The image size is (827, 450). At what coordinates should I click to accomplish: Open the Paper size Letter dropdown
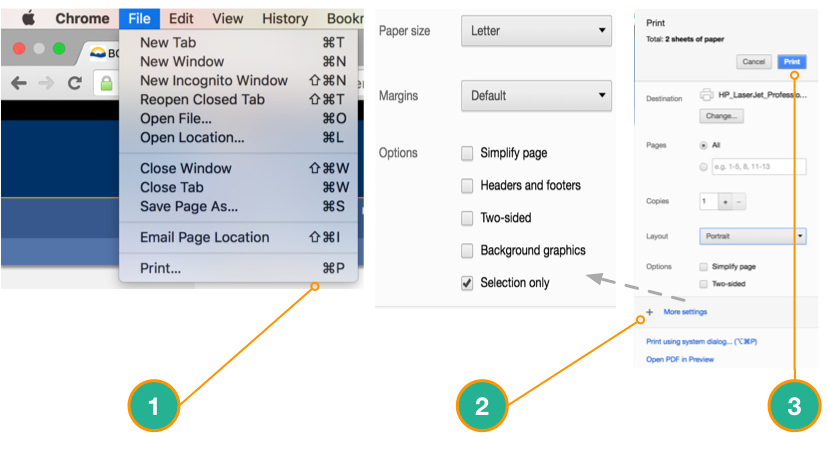536,31
